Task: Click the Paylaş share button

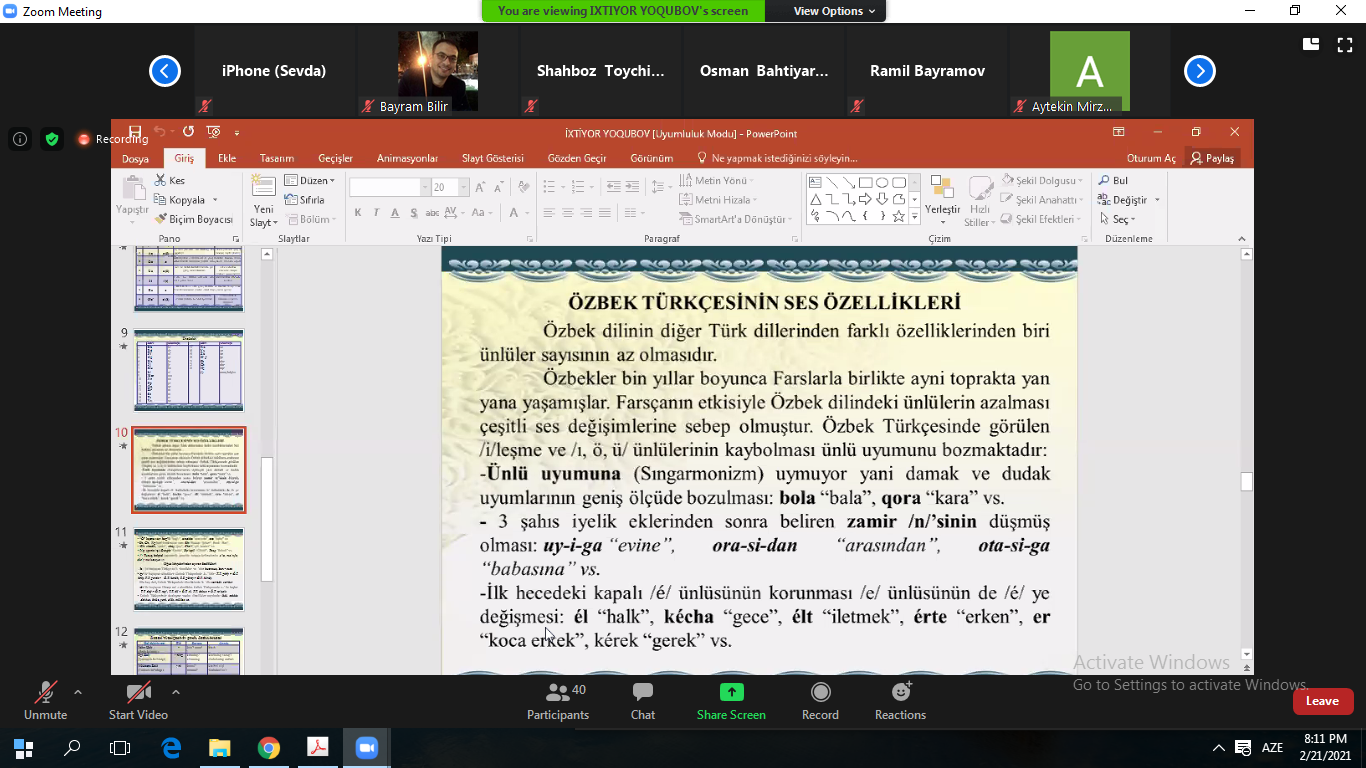Action: click(x=1212, y=158)
